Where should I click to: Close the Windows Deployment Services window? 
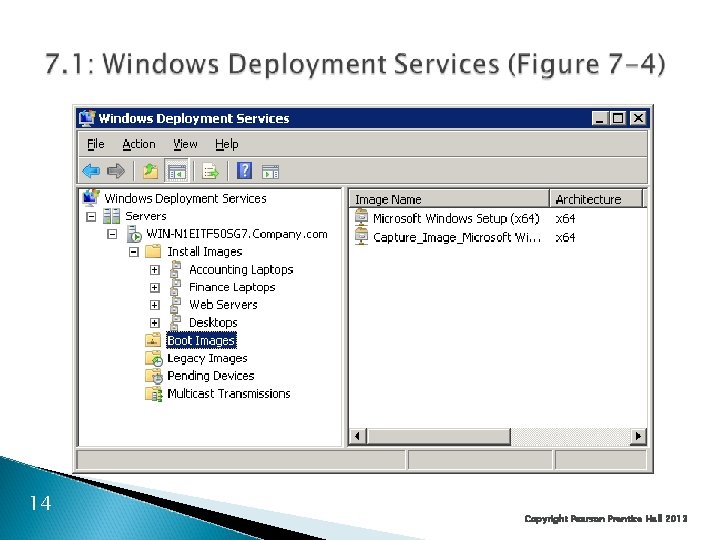[x=638, y=118]
